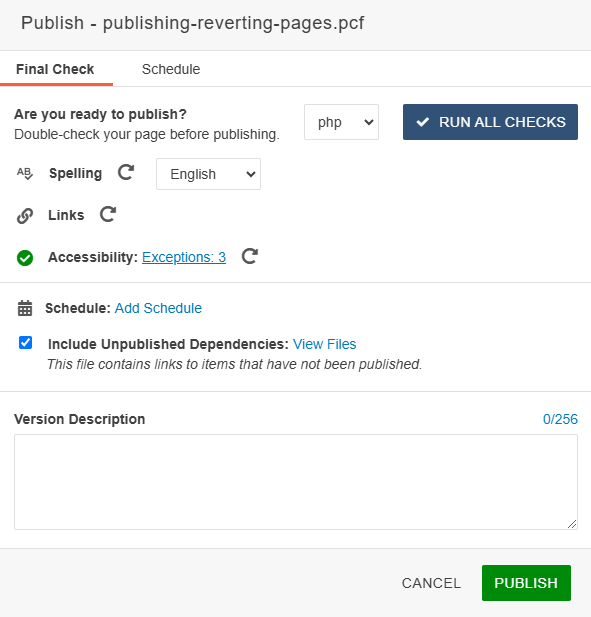Rerun the Accessibility check refresh icon

tap(249, 256)
